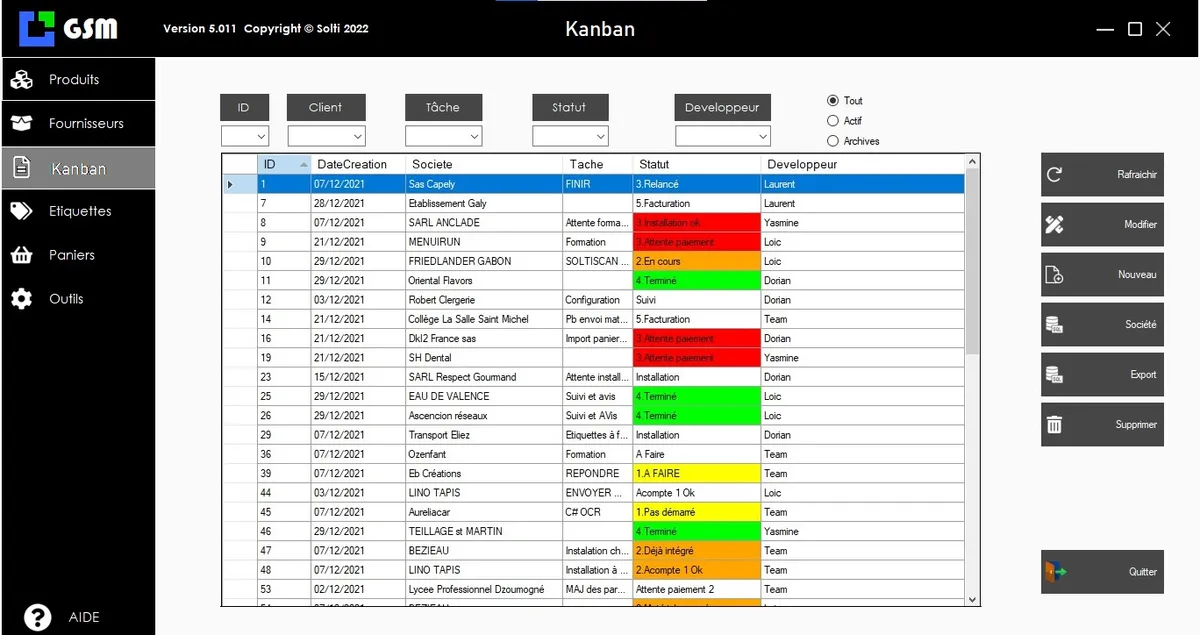This screenshot has width=1200, height=635.
Task: Click the Outils gear icon
Action: pos(22,299)
